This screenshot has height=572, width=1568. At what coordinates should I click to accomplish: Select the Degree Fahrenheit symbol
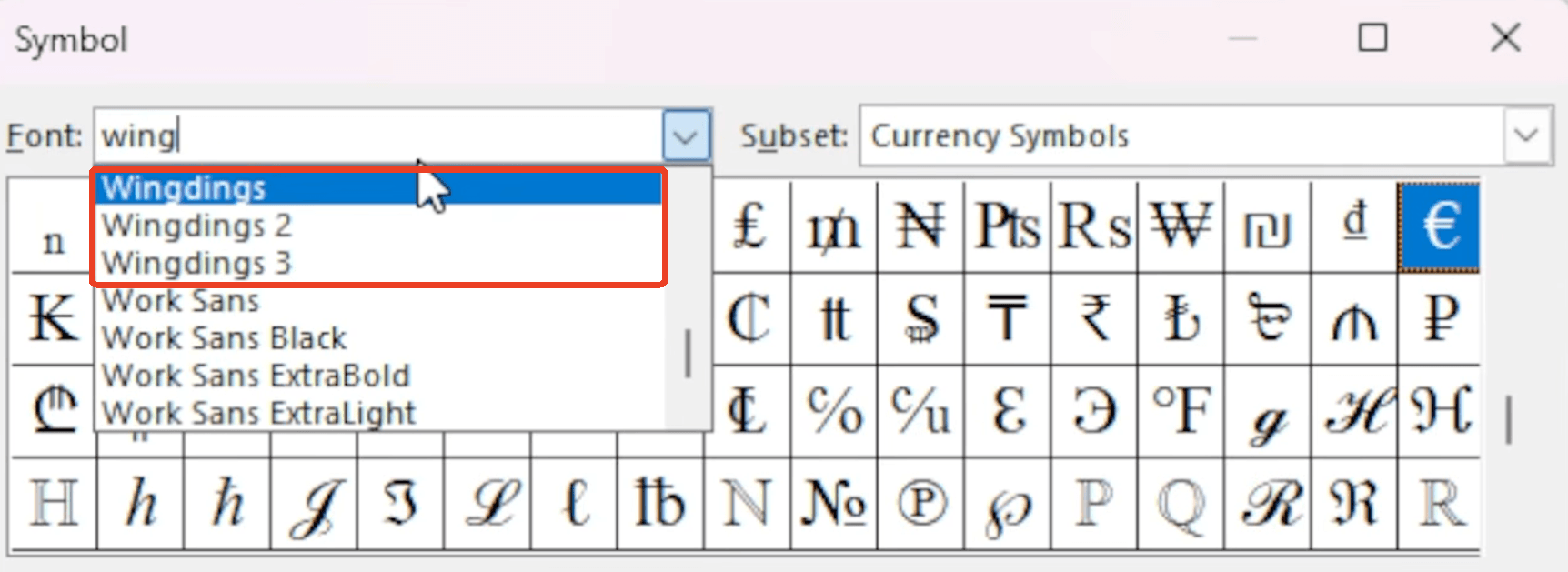click(x=1181, y=412)
